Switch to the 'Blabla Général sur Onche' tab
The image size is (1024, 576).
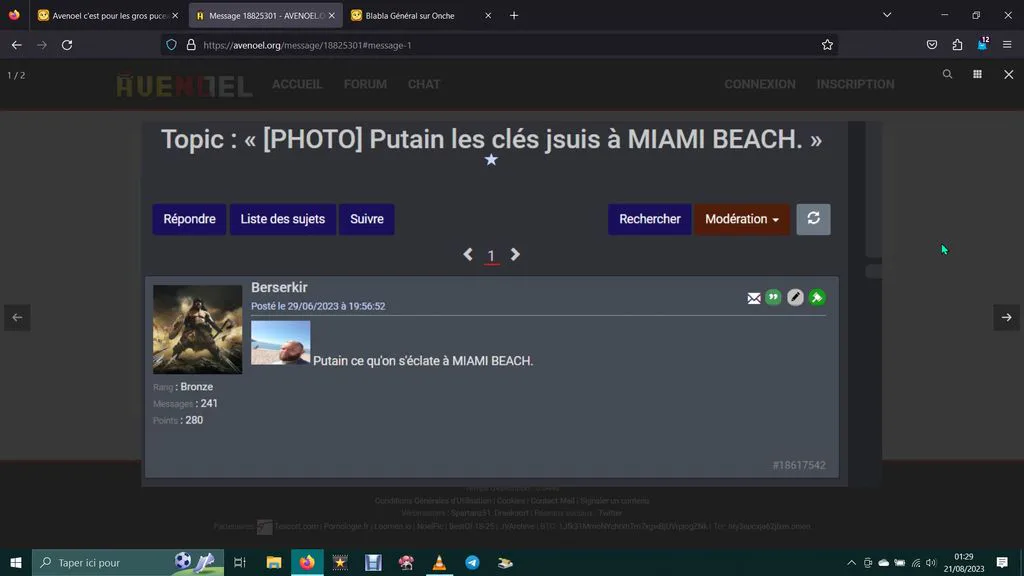pos(421,15)
